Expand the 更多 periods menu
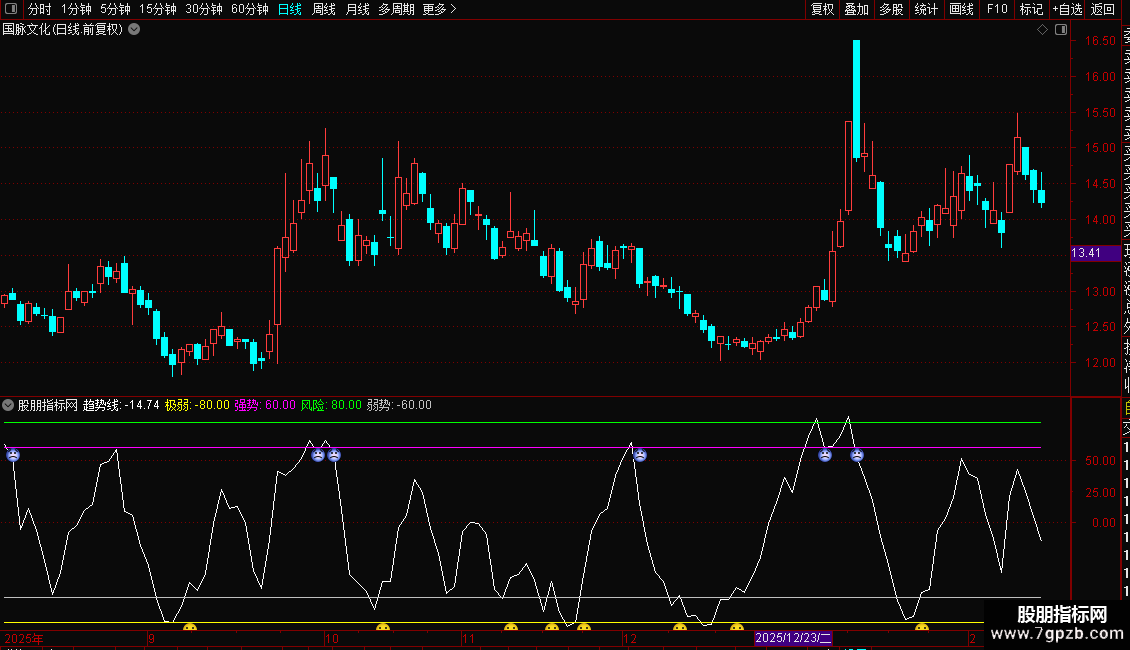1130x650 pixels. click(439, 9)
